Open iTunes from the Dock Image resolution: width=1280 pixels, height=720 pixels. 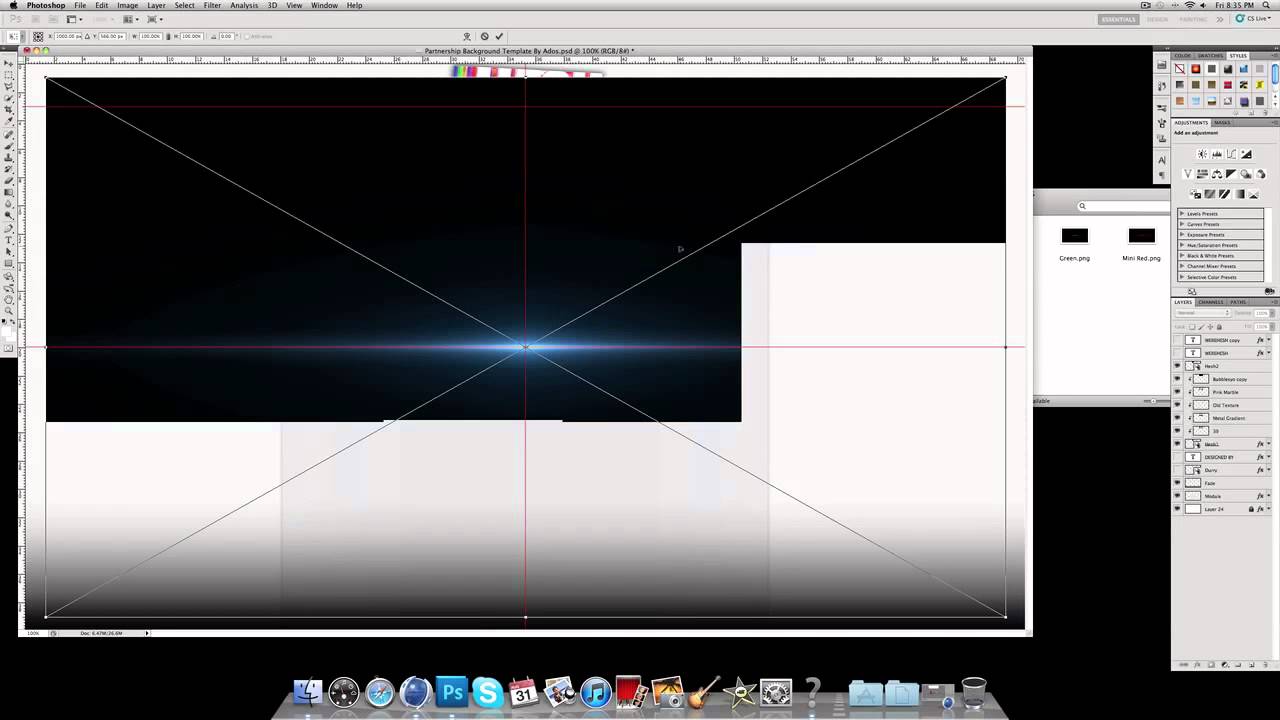tap(595, 691)
